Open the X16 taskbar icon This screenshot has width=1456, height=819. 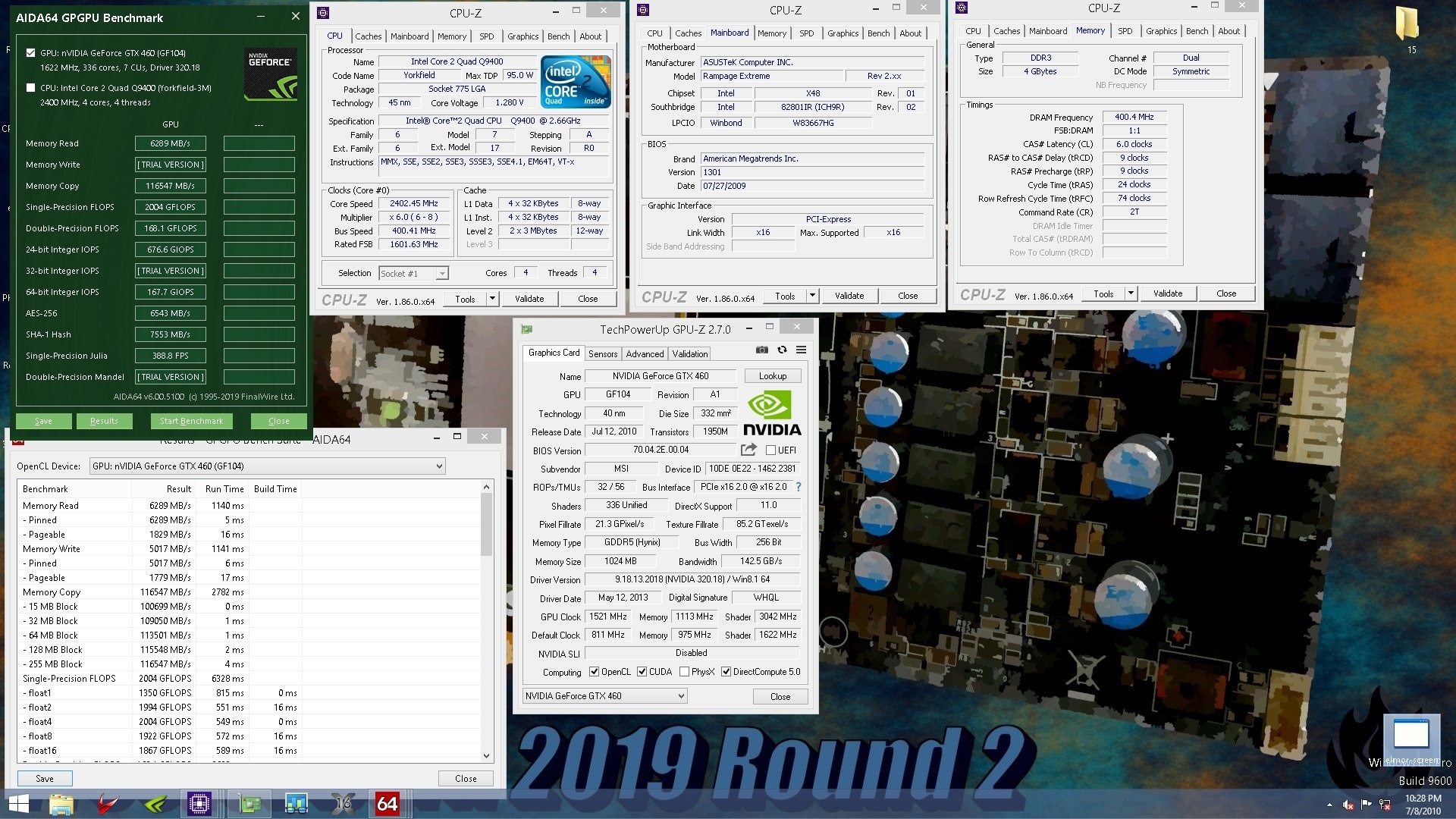(343, 804)
